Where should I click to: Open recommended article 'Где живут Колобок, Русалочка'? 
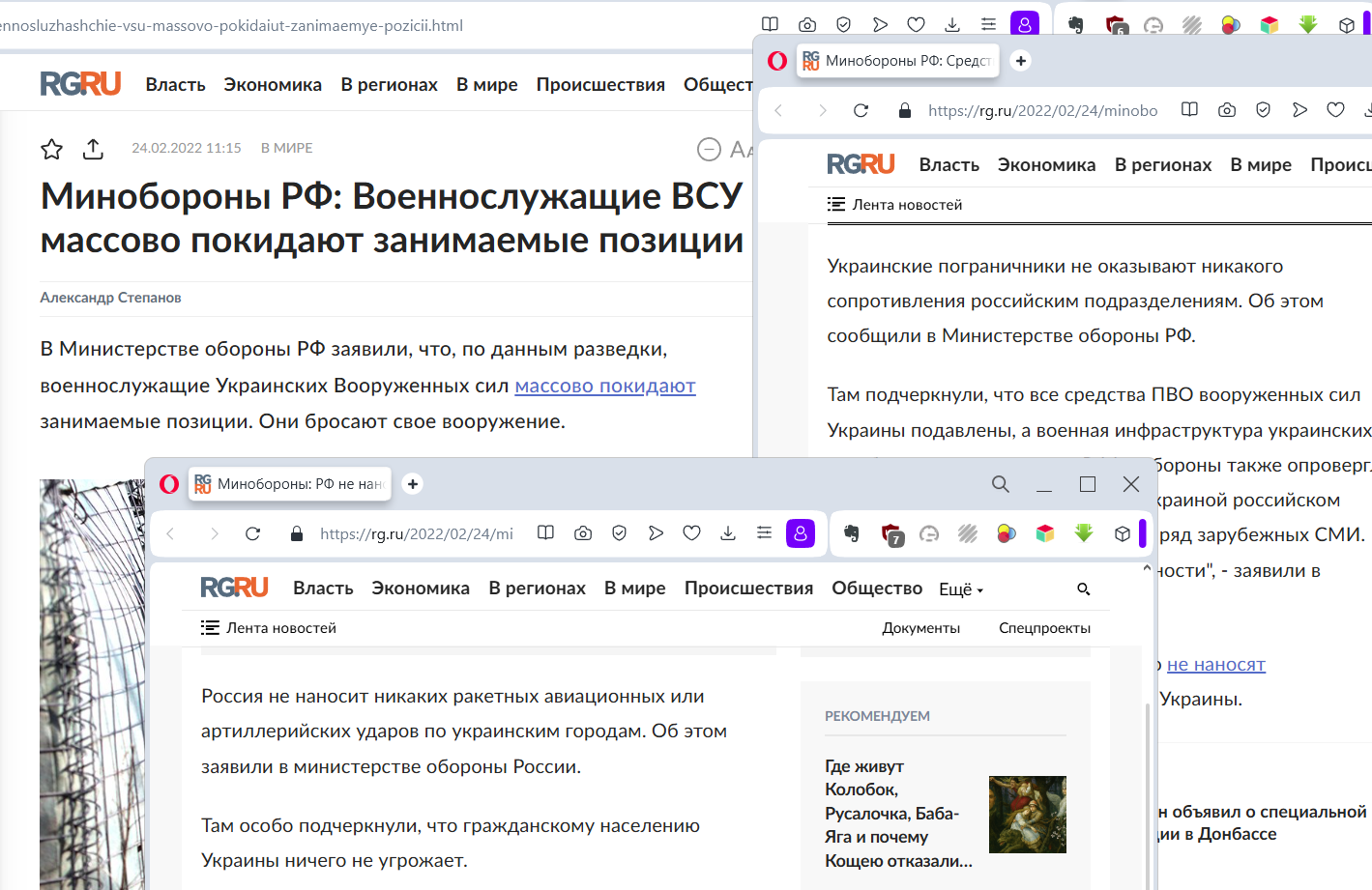coord(898,814)
